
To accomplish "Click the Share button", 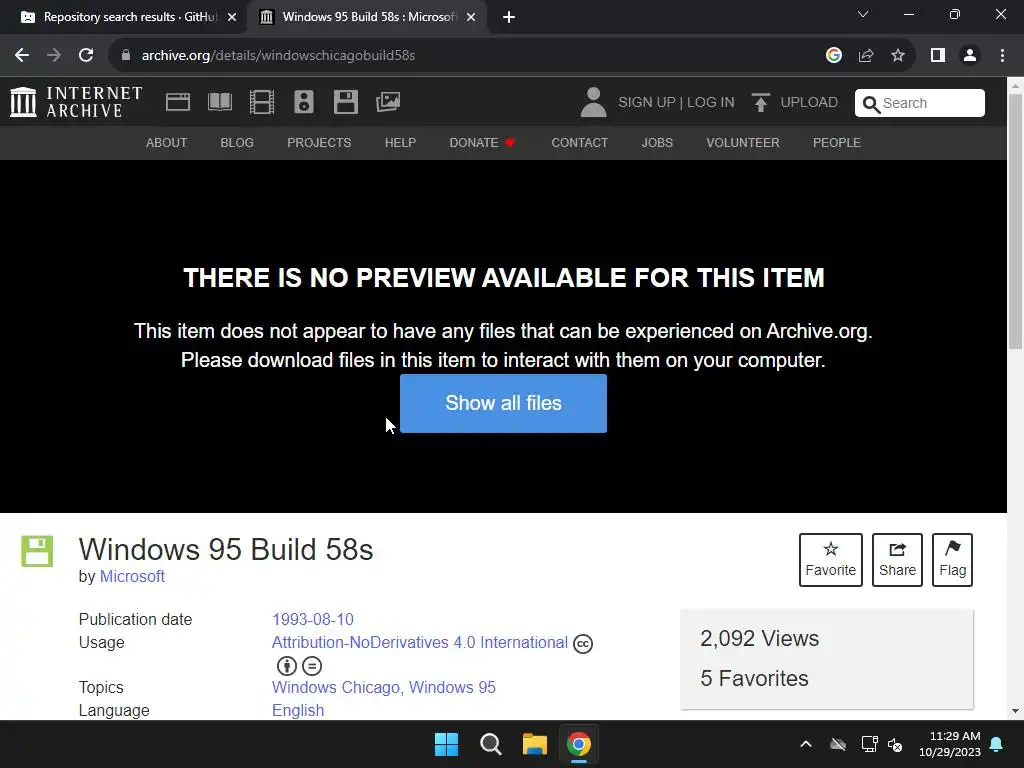I will click(897, 560).
